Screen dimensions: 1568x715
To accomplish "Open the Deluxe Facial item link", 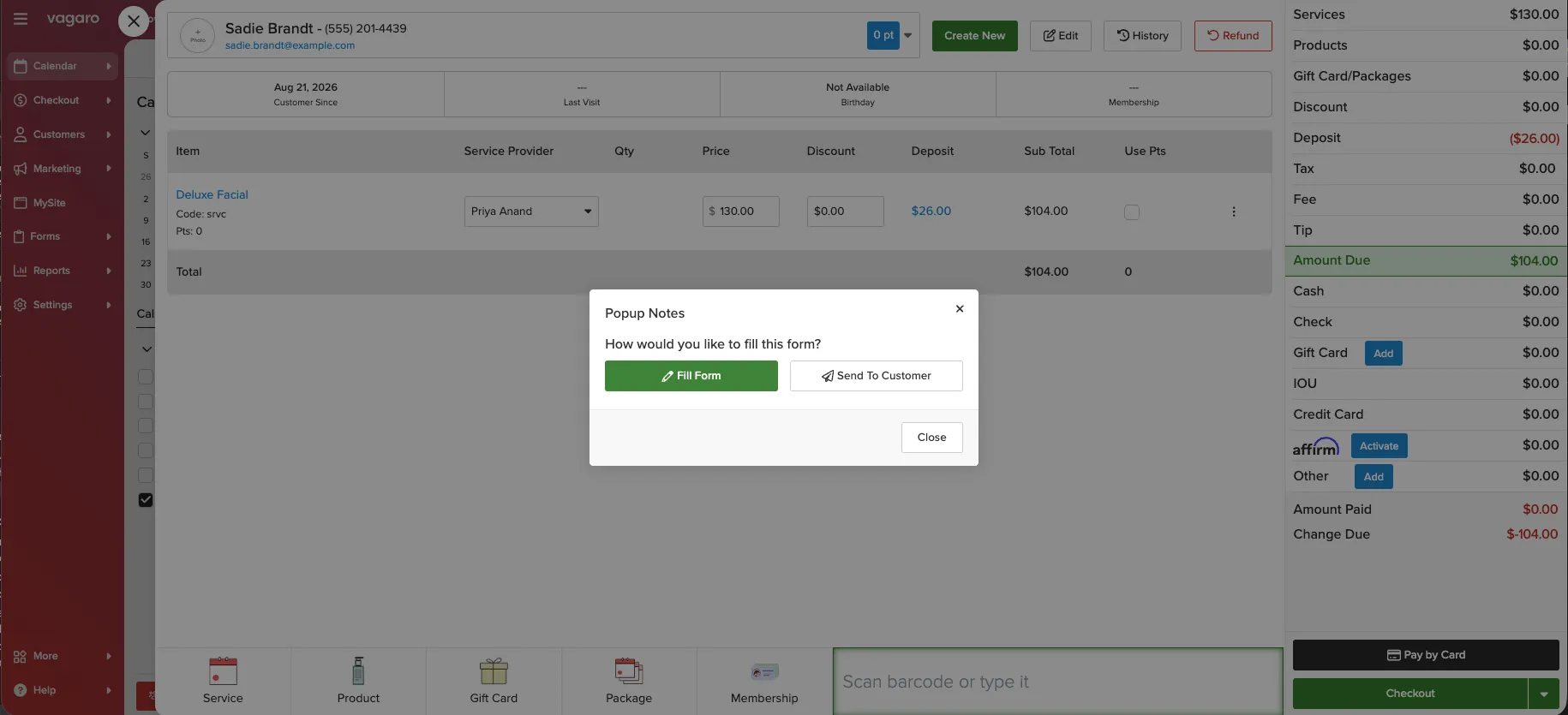I will pyautogui.click(x=212, y=194).
